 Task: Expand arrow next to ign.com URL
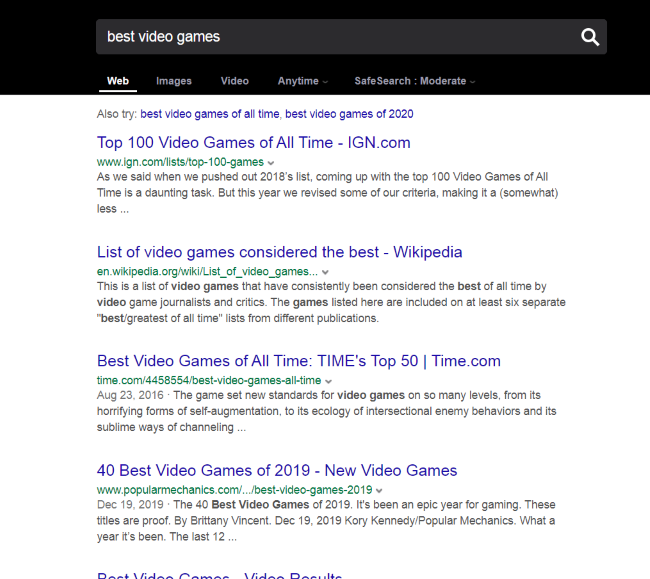(x=271, y=162)
